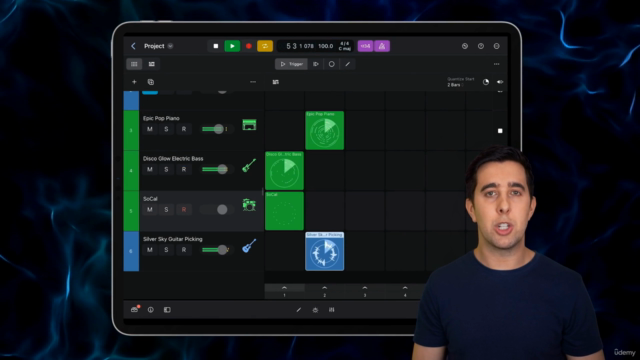Image resolution: width=640 pixels, height=360 pixels.
Task: Solo the Epic Pop Piano track
Action: tap(166, 129)
